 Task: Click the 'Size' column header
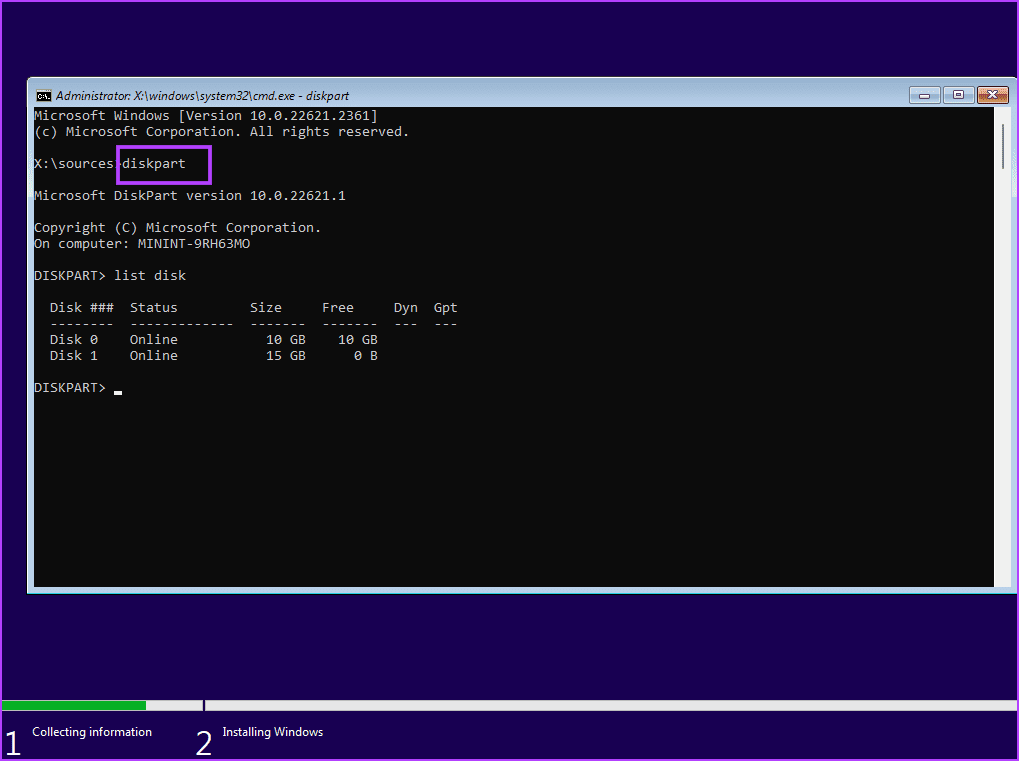pos(266,307)
